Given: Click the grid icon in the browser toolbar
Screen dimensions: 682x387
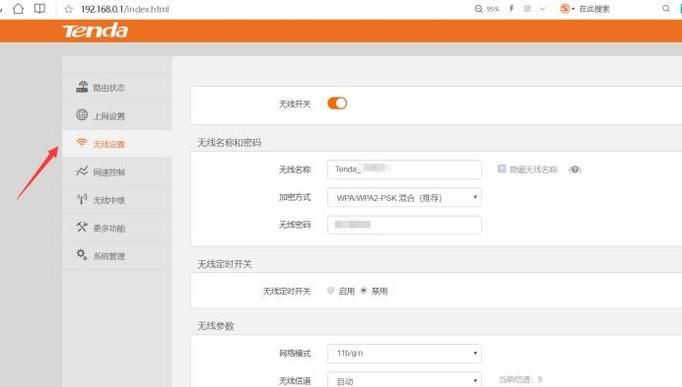Looking at the screenshot, I should pos(527,8).
